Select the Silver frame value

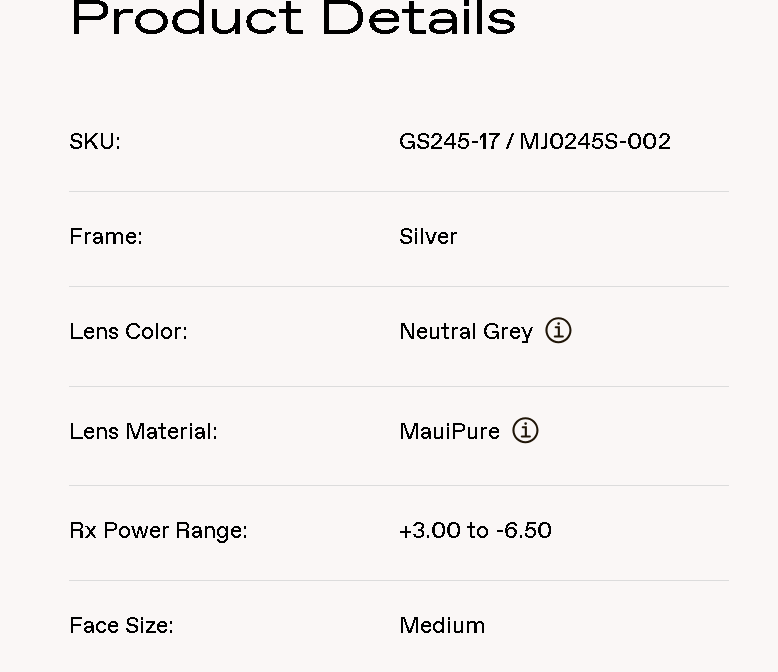[x=428, y=237]
